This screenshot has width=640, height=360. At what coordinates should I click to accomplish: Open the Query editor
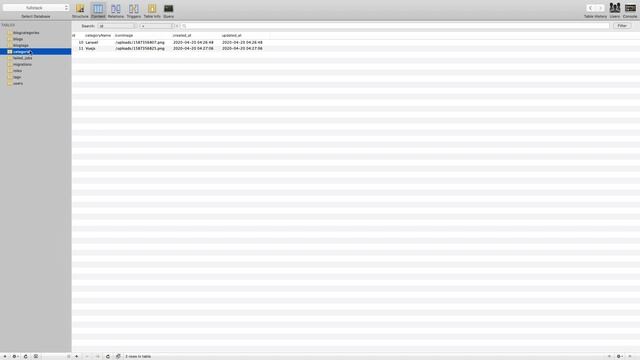[169, 11]
